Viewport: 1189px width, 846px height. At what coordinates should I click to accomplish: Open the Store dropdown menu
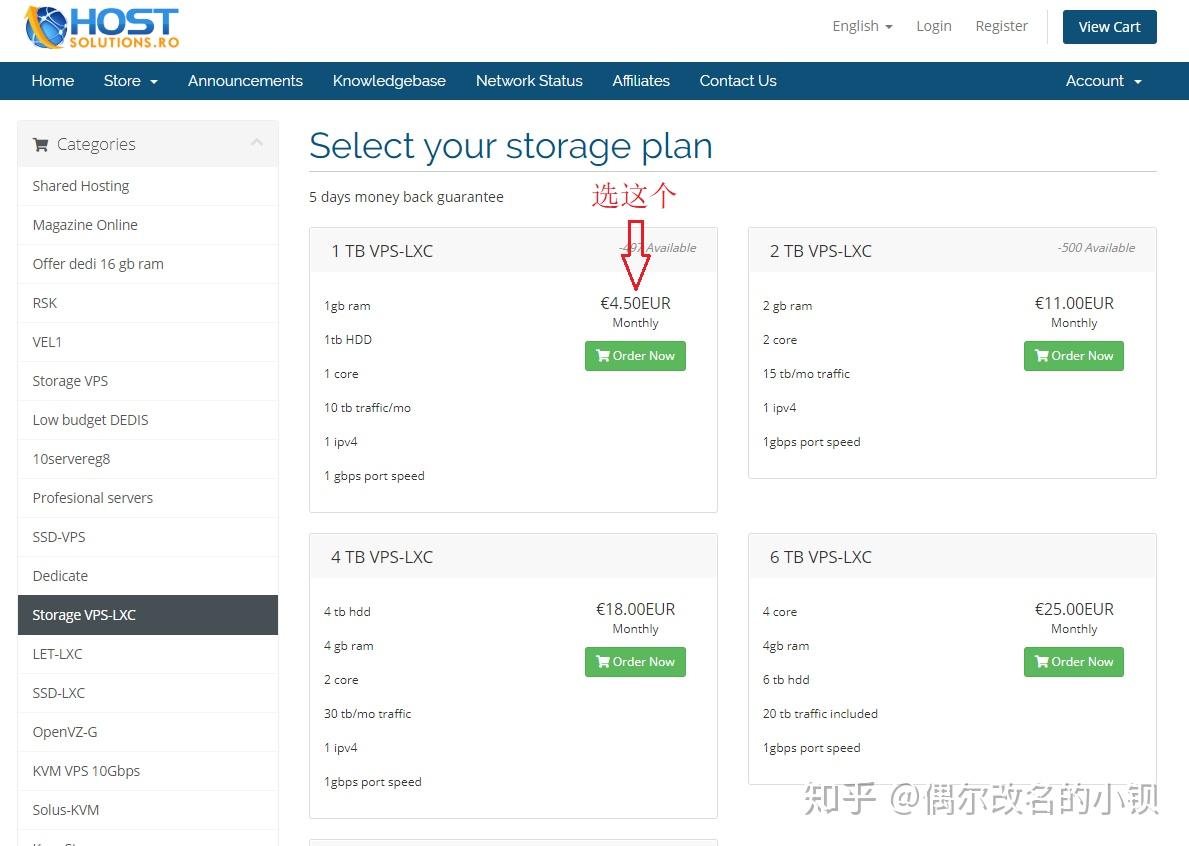point(130,81)
